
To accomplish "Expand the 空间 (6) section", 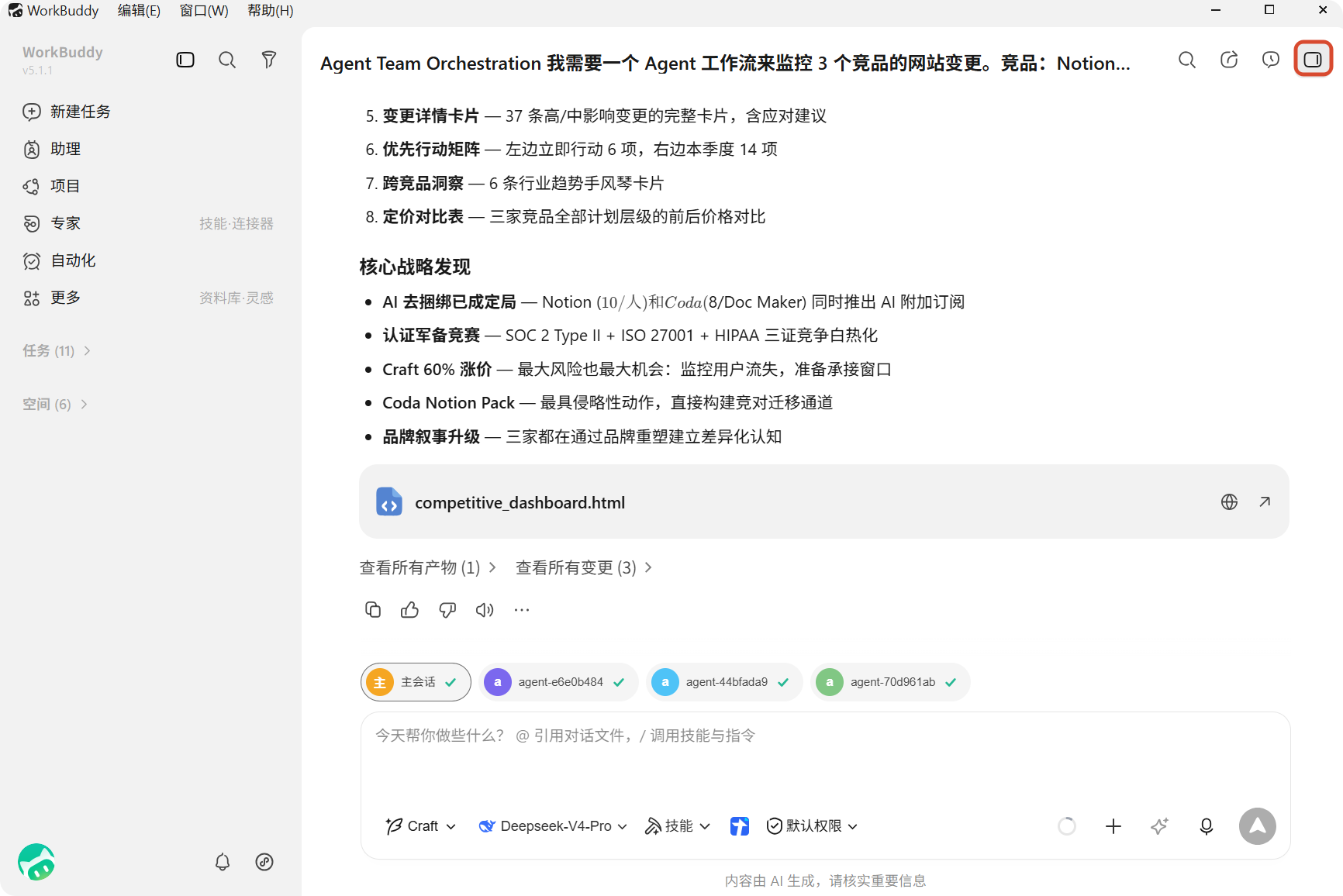I will [x=55, y=405].
